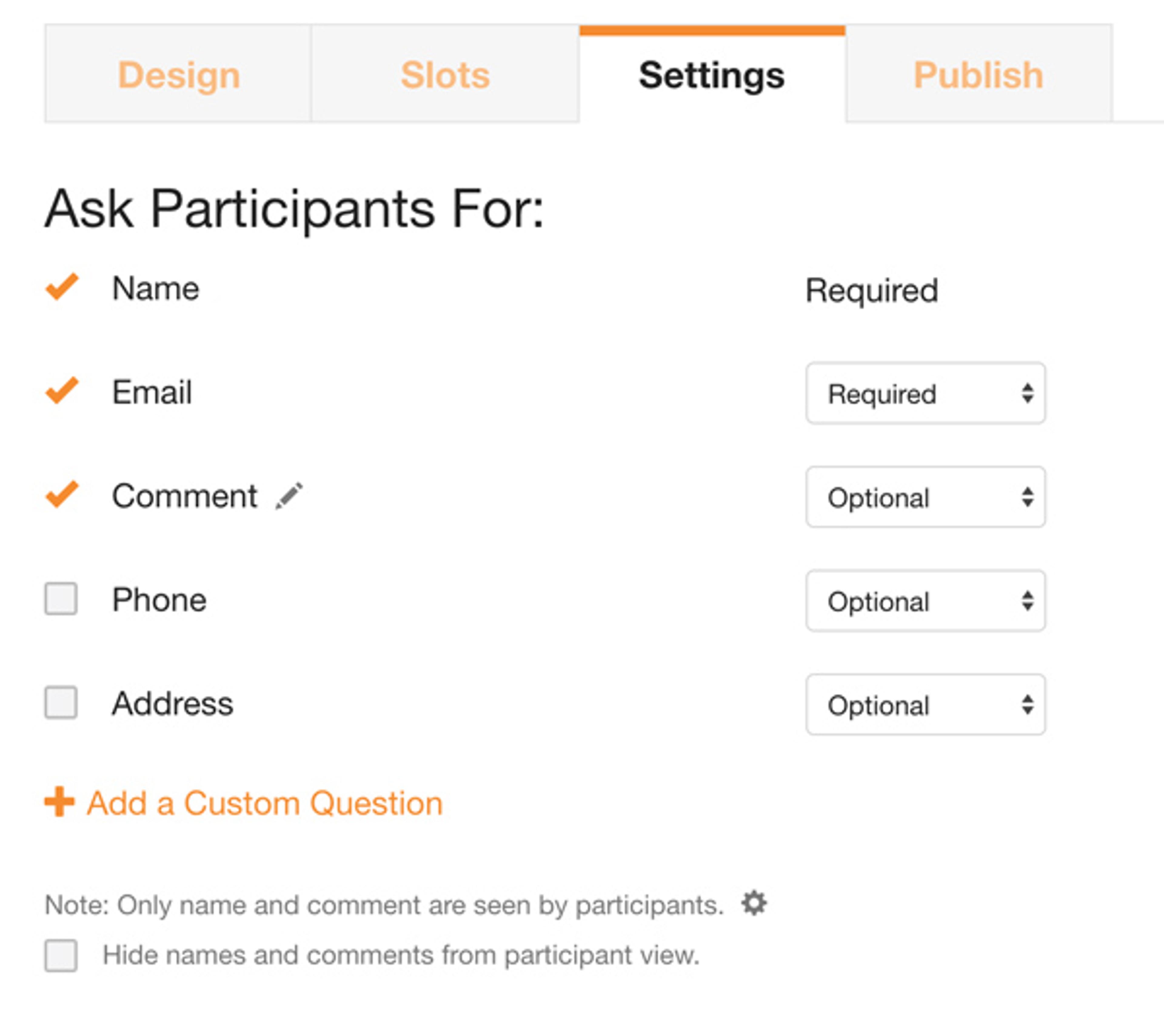Enable the Phone checkbox
This screenshot has height=1036, width=1164.
[61, 599]
